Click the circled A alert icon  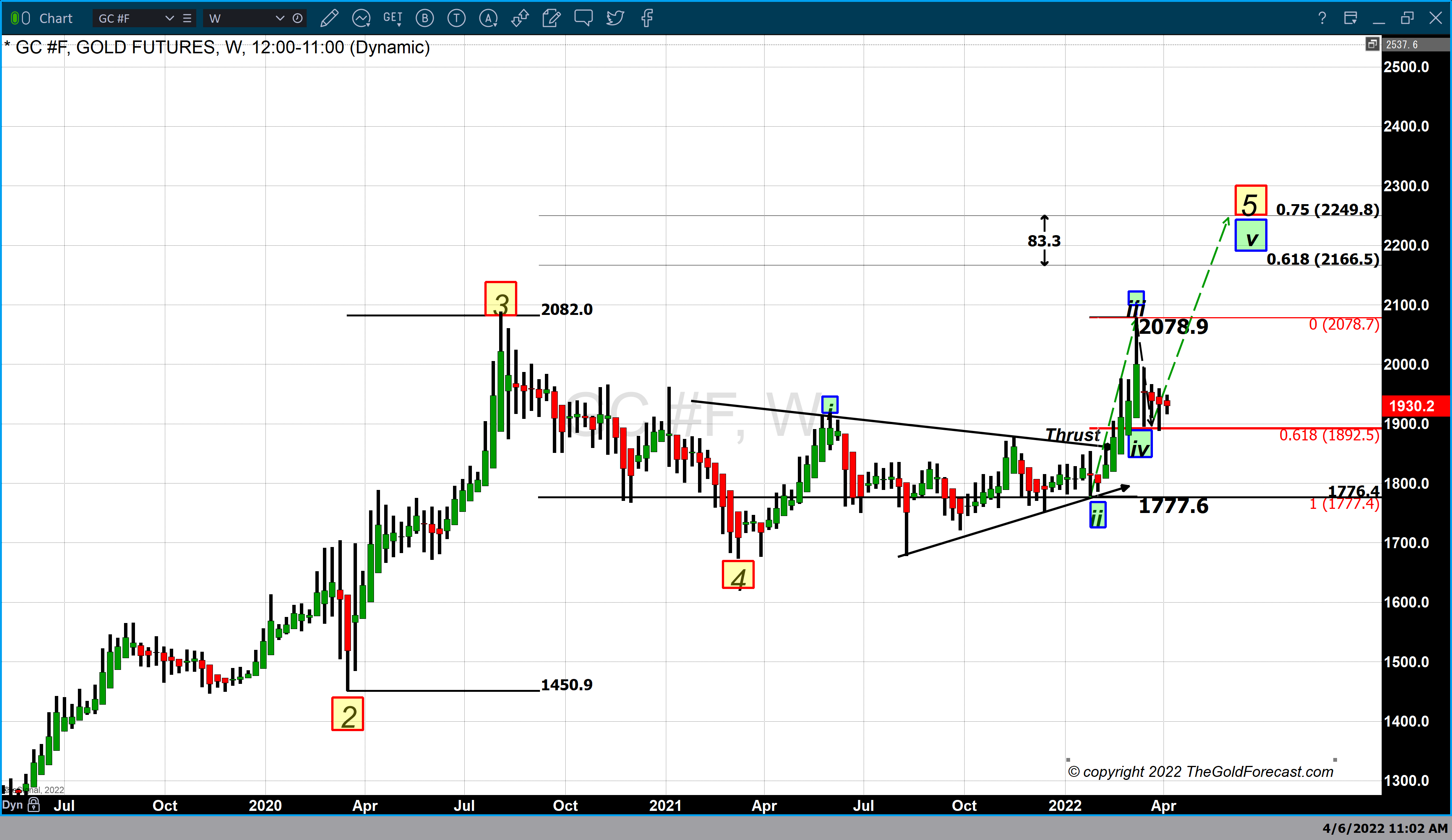[x=488, y=19]
